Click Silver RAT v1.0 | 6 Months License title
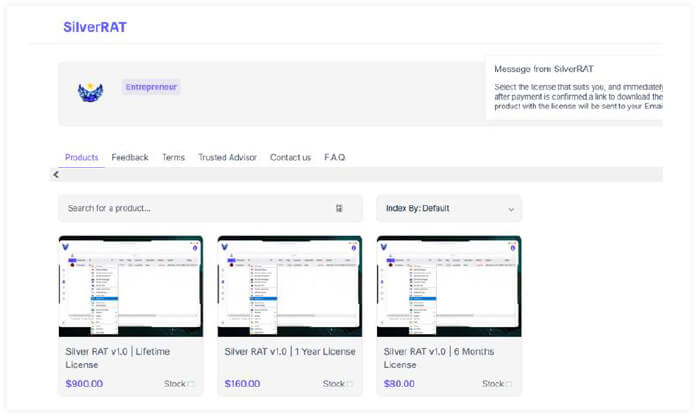The width and height of the screenshot is (697, 415). pyautogui.click(x=439, y=358)
